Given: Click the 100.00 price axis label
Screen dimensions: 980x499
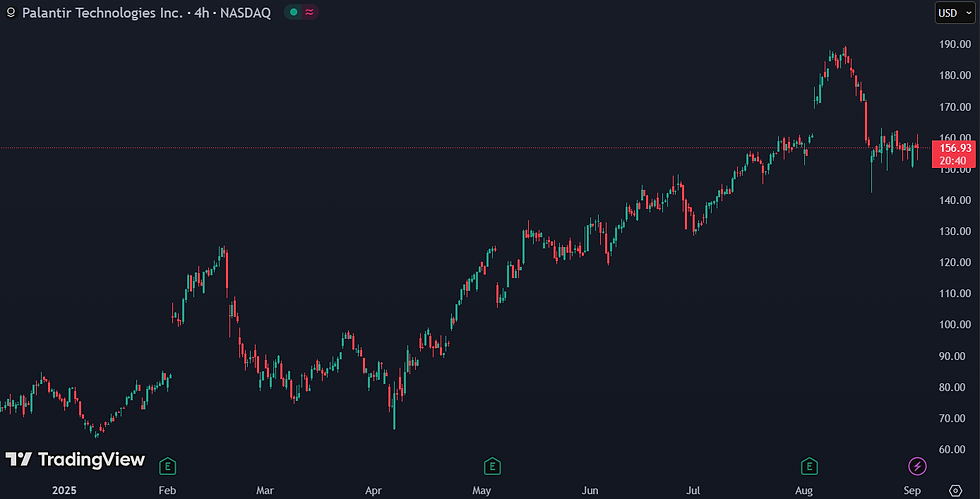Looking at the screenshot, I should (955, 325).
